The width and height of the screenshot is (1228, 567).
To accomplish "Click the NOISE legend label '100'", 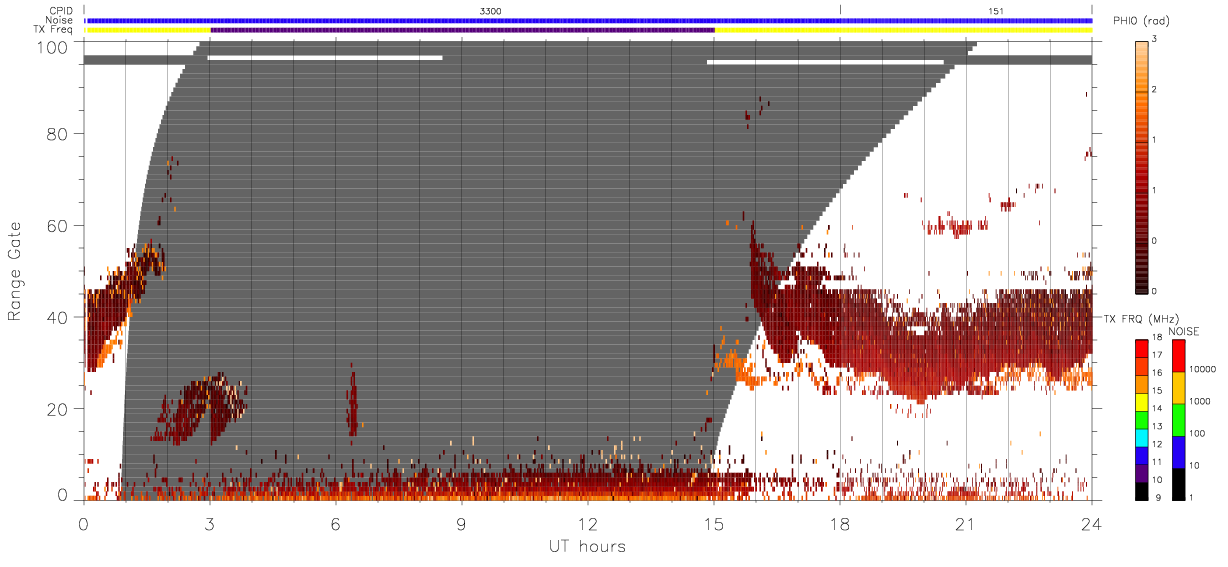I will click(1199, 433).
